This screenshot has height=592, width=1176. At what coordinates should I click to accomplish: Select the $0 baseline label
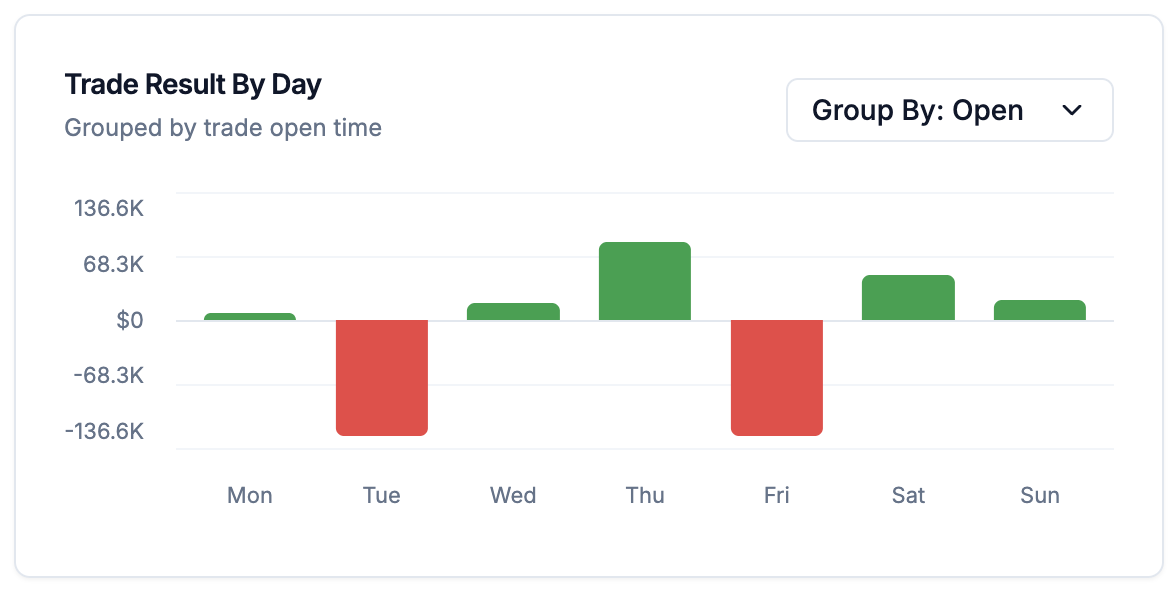pyautogui.click(x=129, y=320)
